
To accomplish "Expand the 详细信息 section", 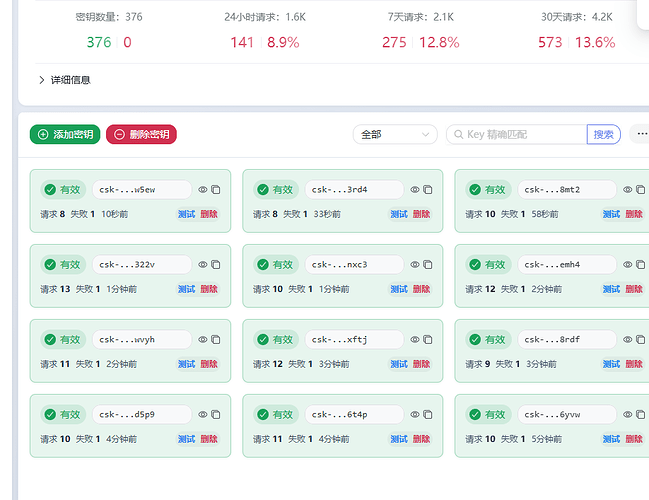I will (x=65, y=80).
